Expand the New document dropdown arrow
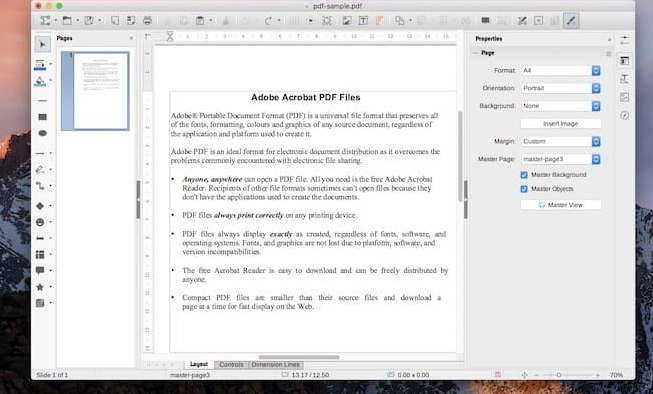 (x=55, y=20)
